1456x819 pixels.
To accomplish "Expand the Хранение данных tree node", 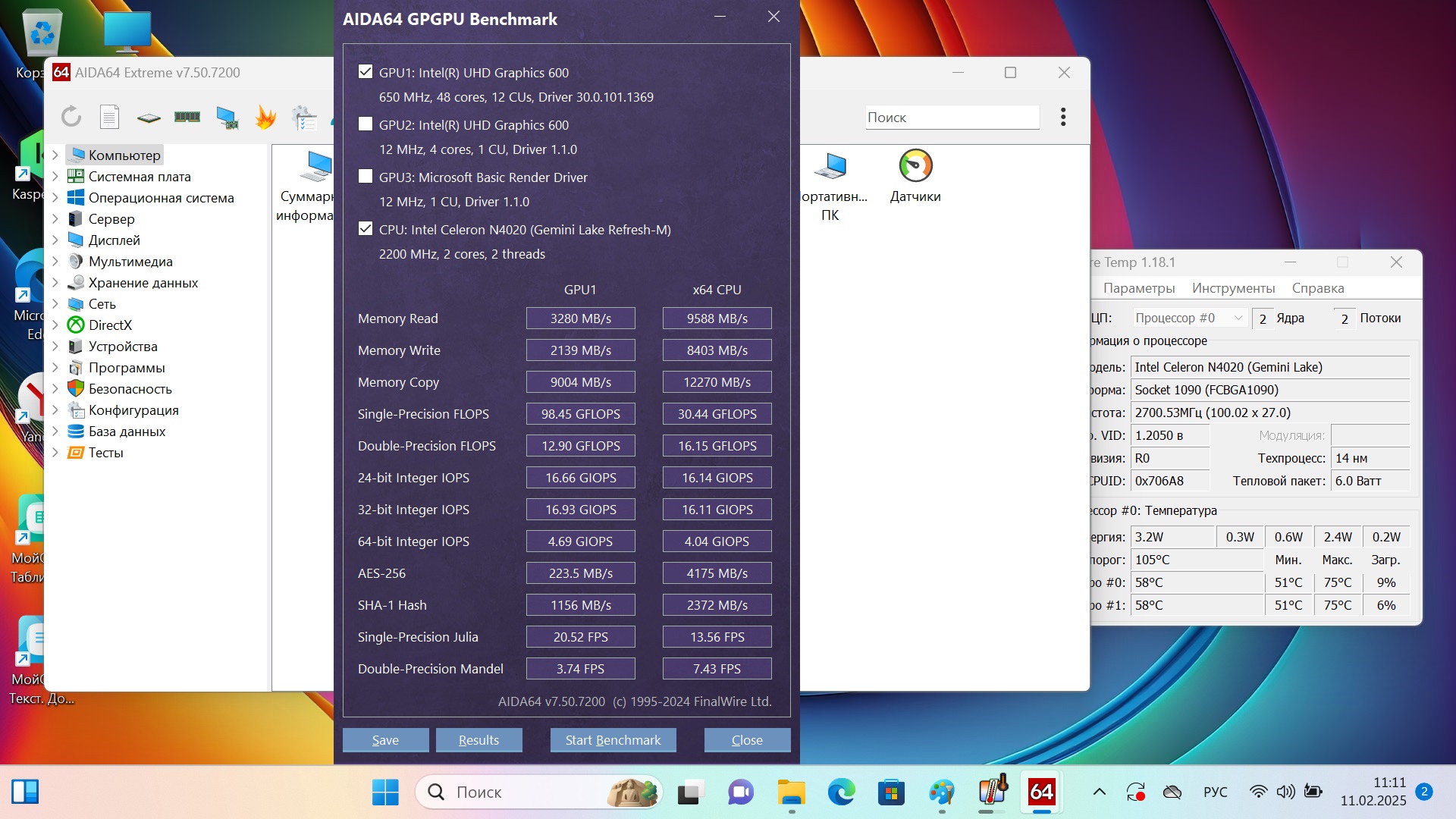I will (x=55, y=282).
